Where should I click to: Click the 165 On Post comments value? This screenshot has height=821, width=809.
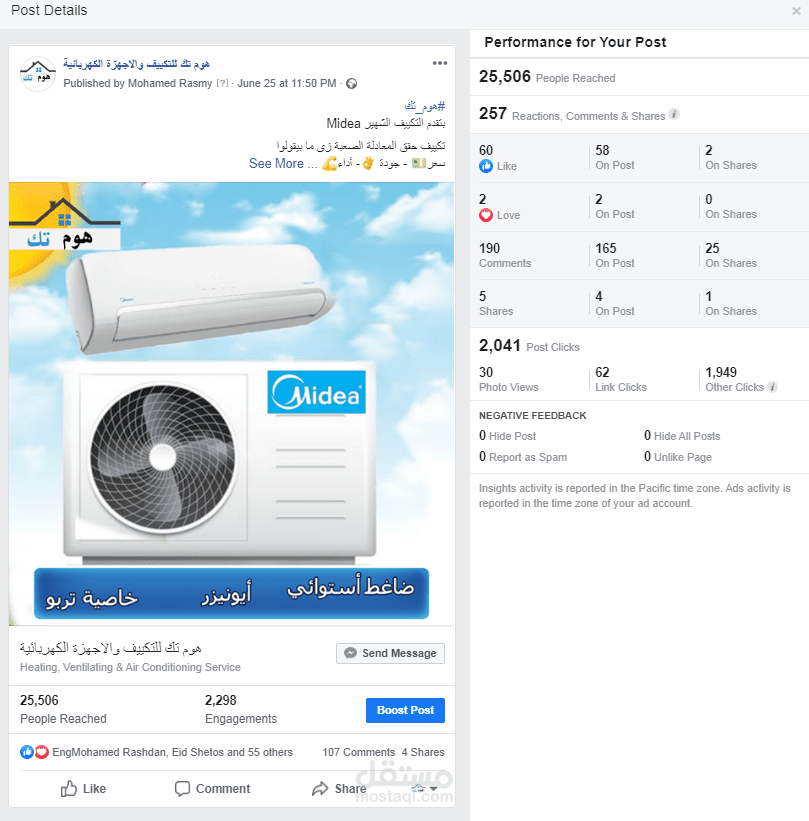(x=615, y=255)
